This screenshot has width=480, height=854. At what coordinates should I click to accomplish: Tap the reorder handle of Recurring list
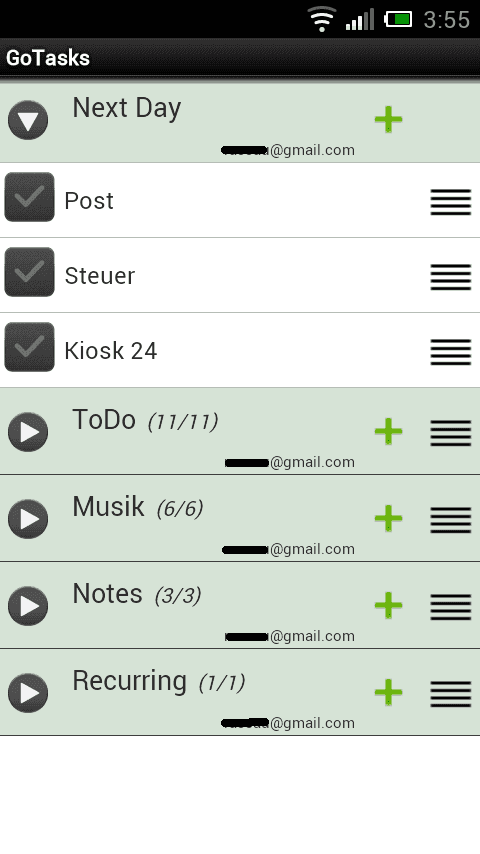point(451,694)
